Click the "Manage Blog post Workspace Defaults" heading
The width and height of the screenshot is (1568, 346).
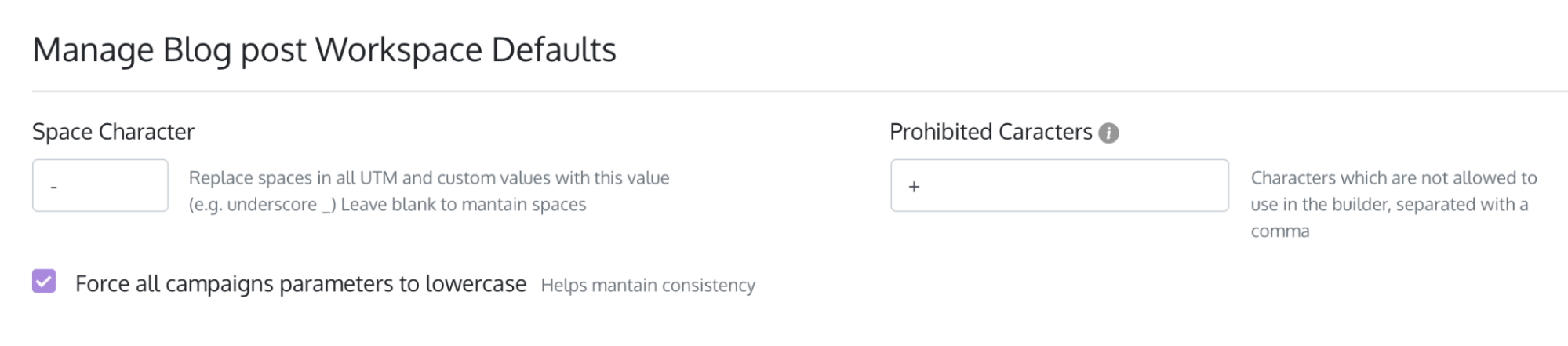tap(324, 49)
